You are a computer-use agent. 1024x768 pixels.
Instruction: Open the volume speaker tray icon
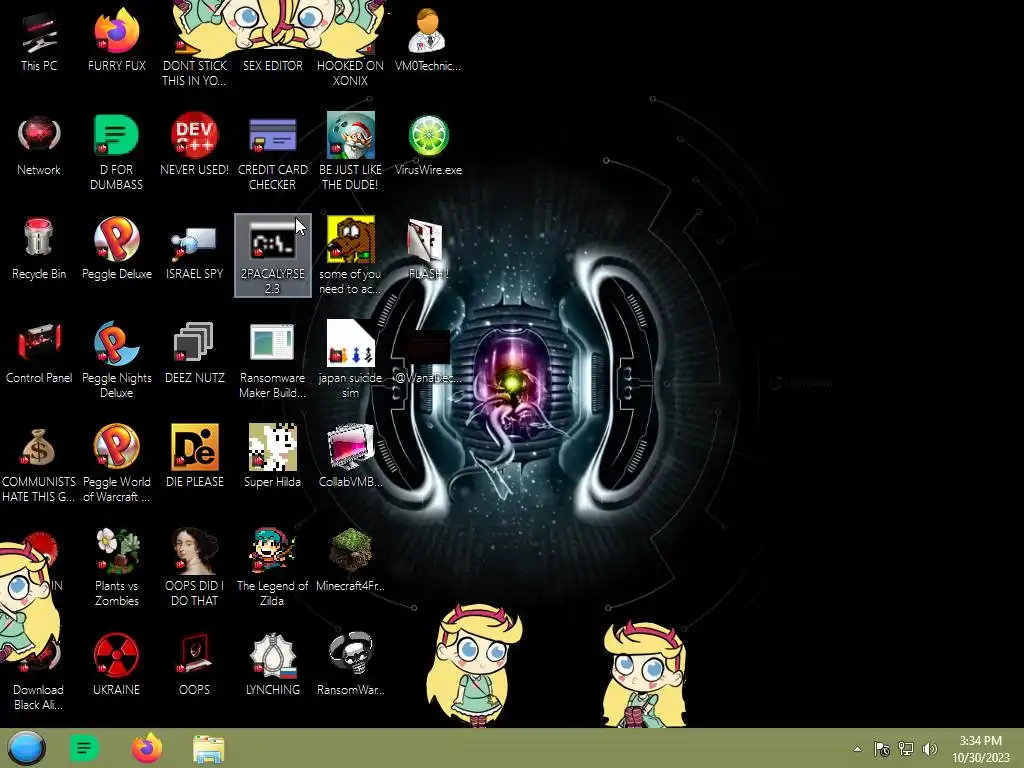point(929,749)
